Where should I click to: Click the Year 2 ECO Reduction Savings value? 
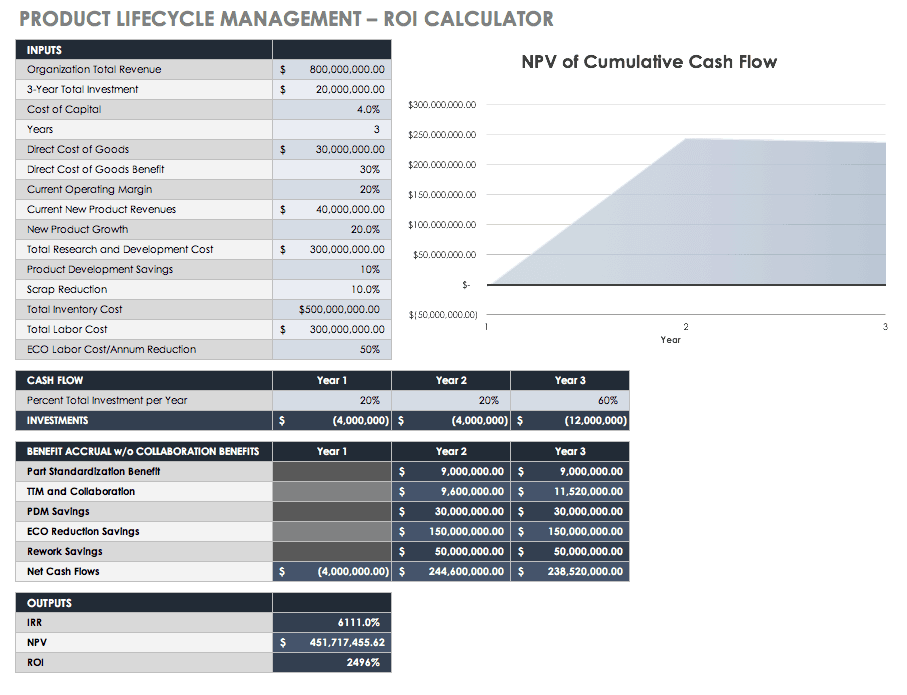tap(451, 532)
